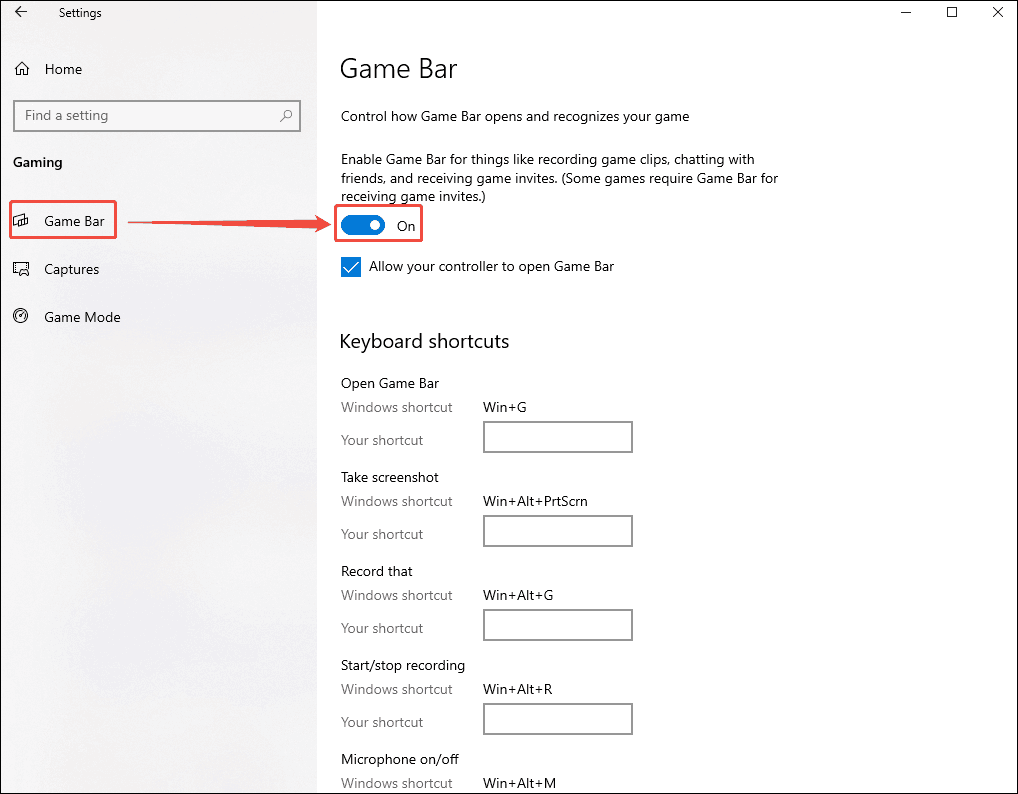Click the magnifier icon in the search box

click(286, 115)
